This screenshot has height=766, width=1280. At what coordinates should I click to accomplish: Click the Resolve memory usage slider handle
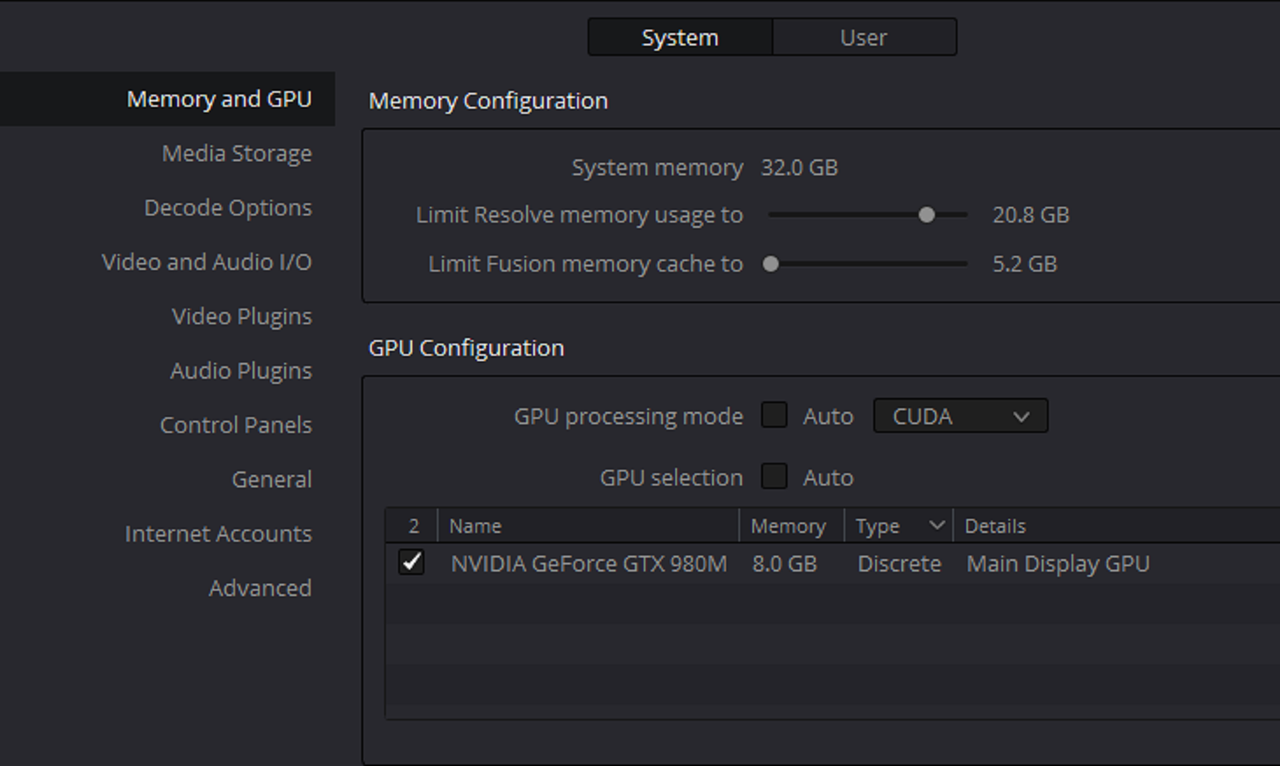tap(927, 214)
